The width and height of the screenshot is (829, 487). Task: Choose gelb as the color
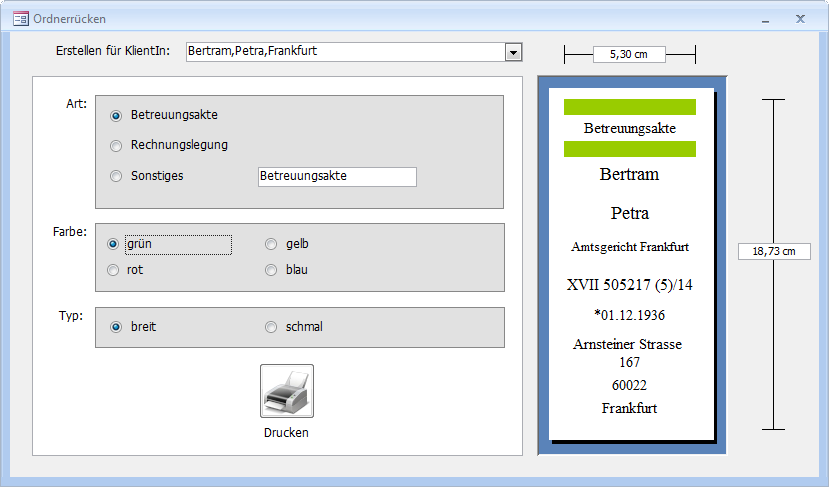(x=271, y=244)
